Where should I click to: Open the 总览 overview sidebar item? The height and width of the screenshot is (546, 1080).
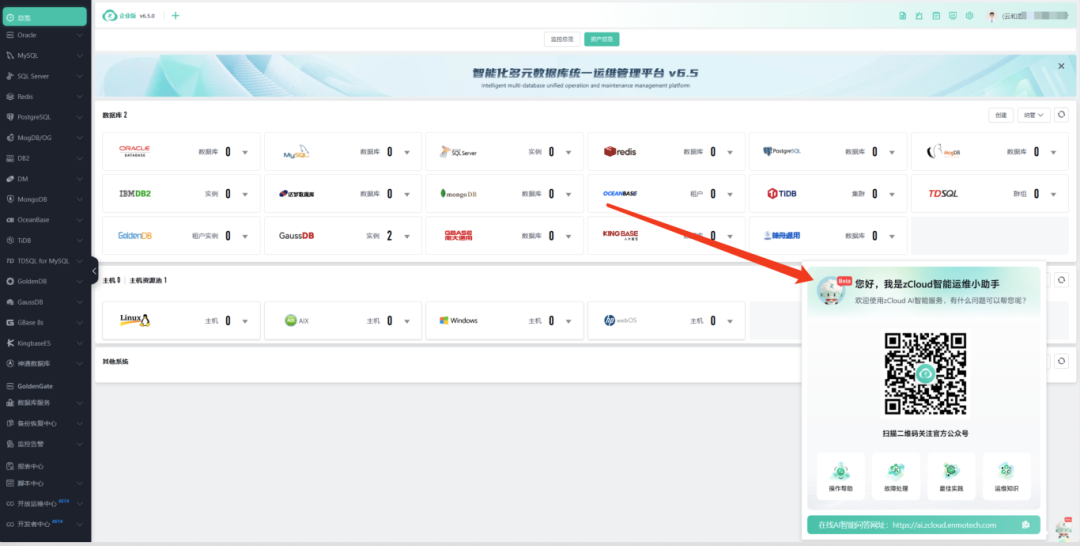[45, 17]
